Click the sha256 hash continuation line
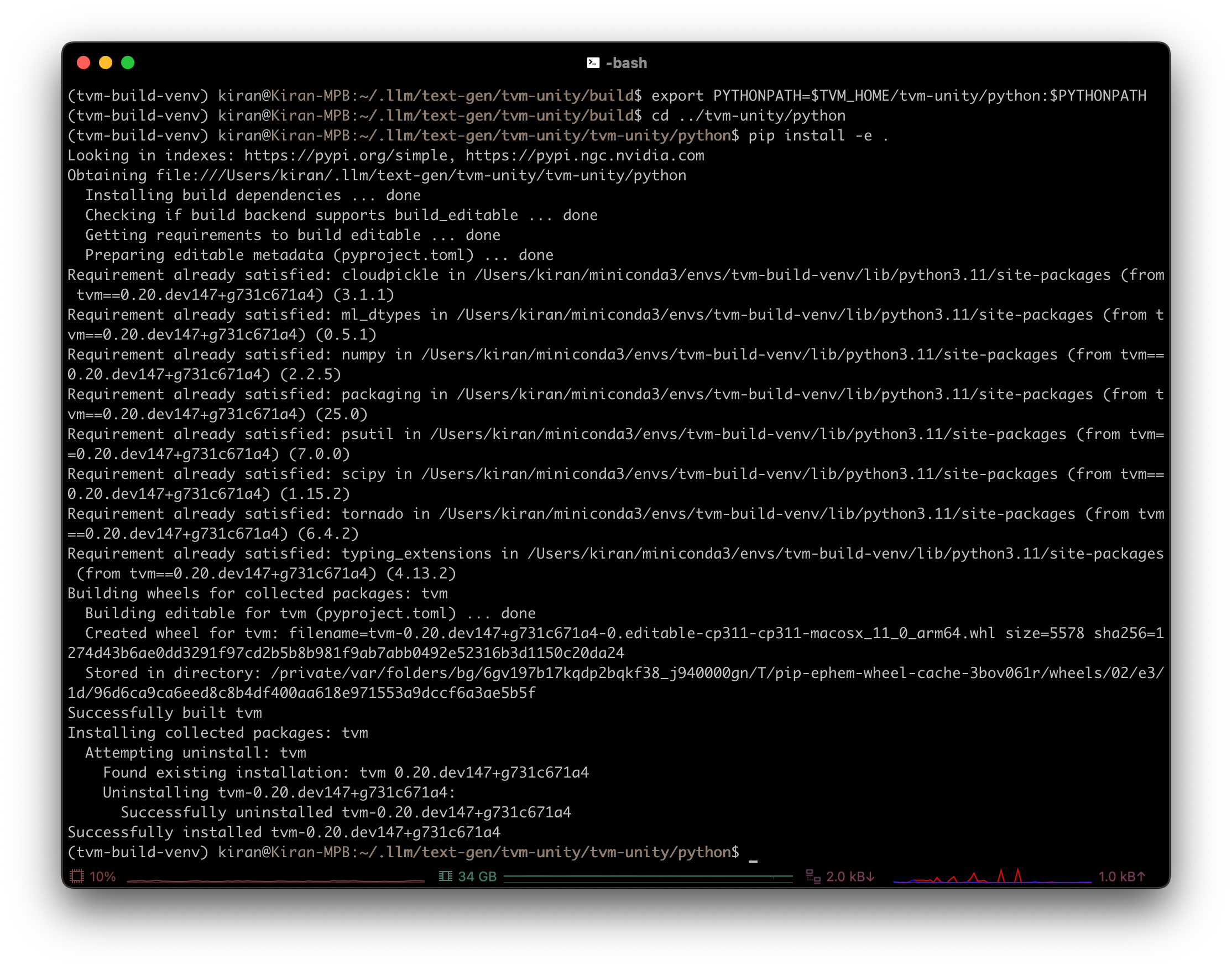 tap(346, 653)
